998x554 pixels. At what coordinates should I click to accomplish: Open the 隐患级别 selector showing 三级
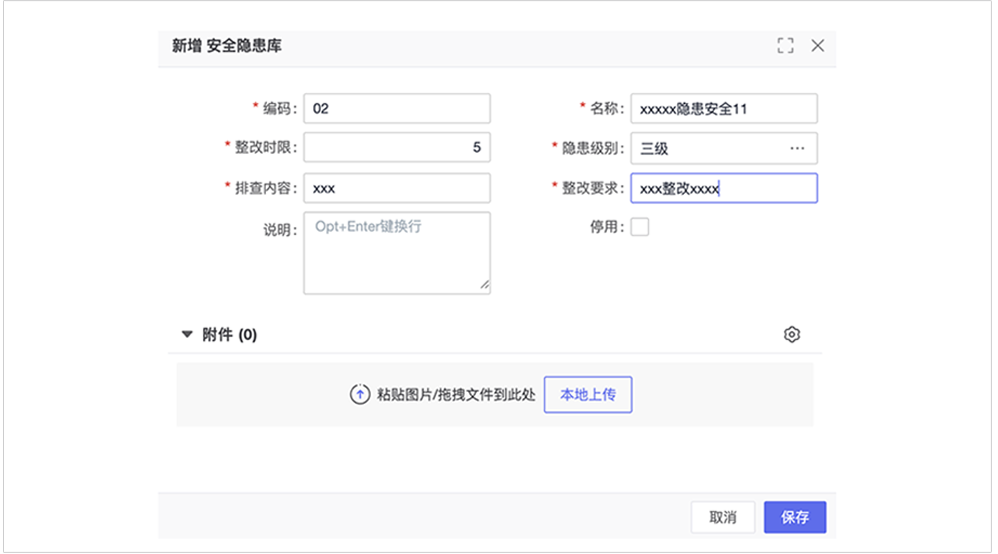tap(710, 148)
